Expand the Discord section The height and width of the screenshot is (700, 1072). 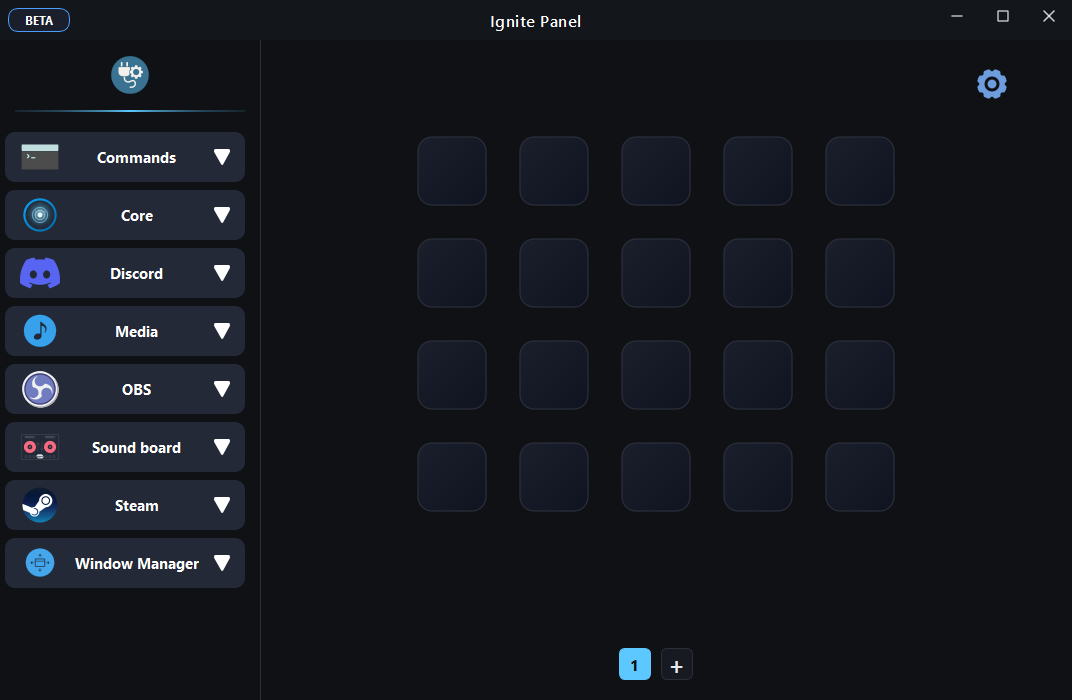tap(222, 273)
